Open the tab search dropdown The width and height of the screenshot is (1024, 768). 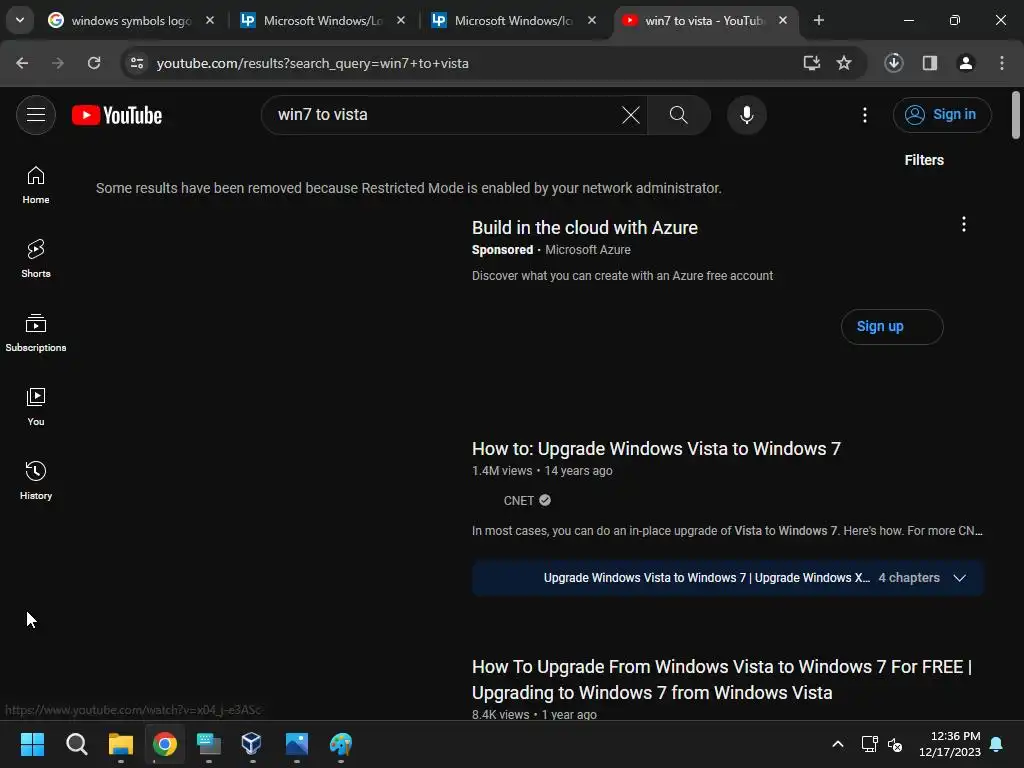20,20
